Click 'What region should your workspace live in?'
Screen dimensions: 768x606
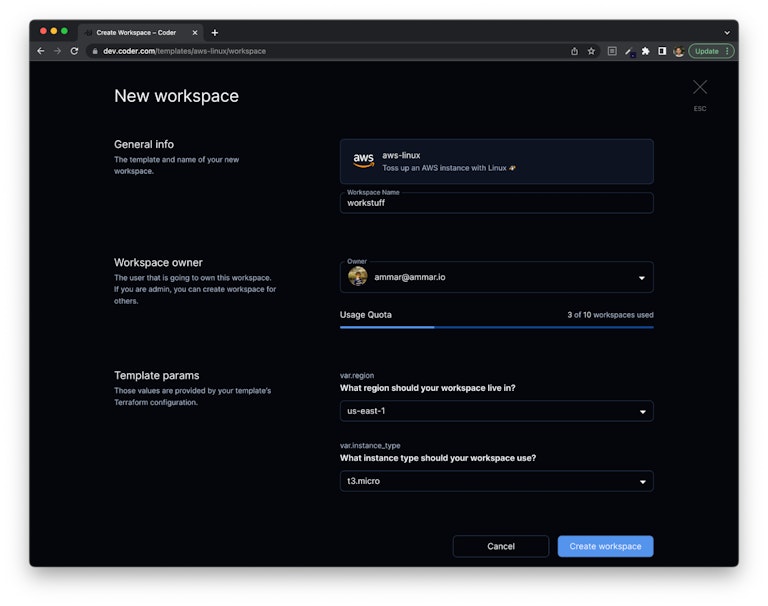[x=428, y=388]
